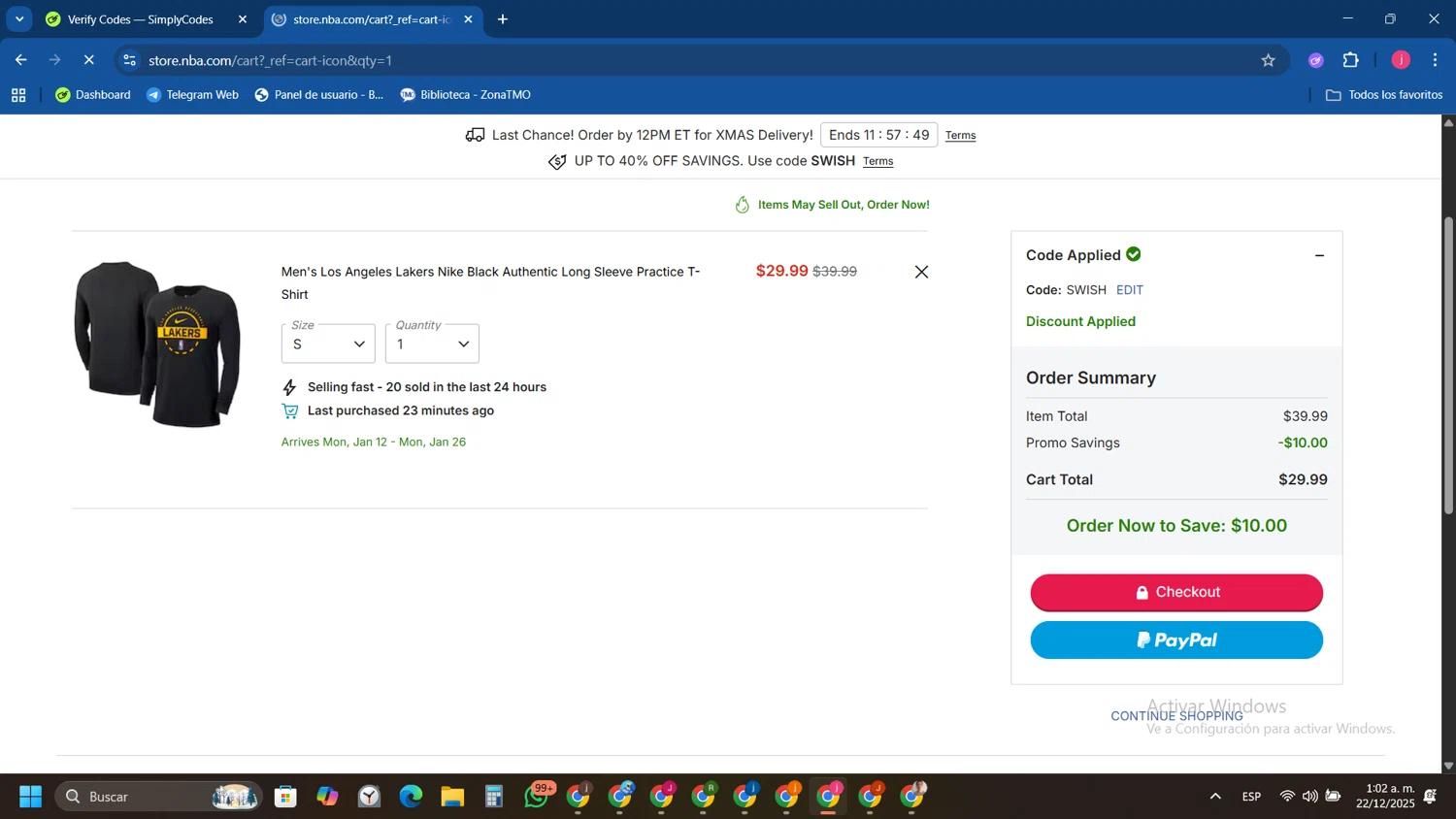Click the CONTINUE SHOPPING link

pos(1176,716)
